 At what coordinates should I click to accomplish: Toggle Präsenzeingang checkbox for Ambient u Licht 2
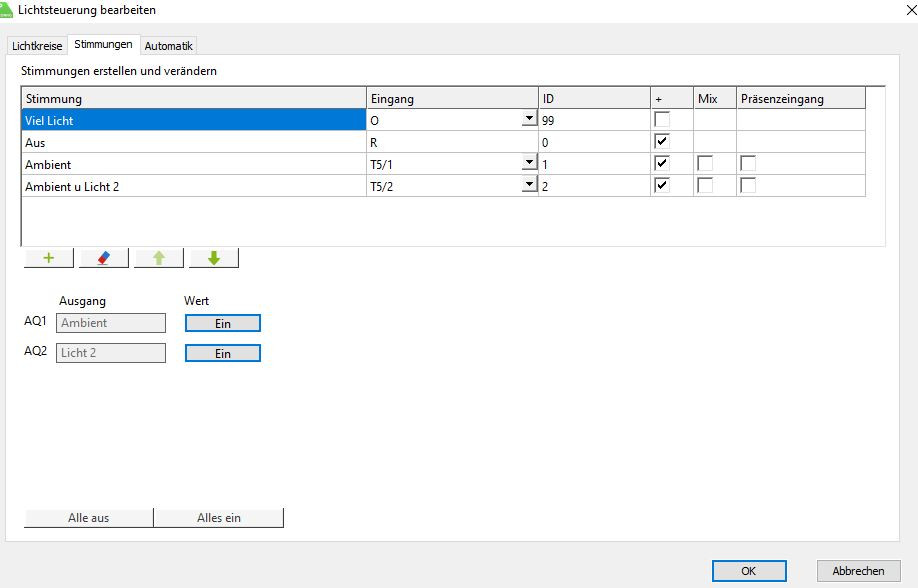(x=748, y=186)
